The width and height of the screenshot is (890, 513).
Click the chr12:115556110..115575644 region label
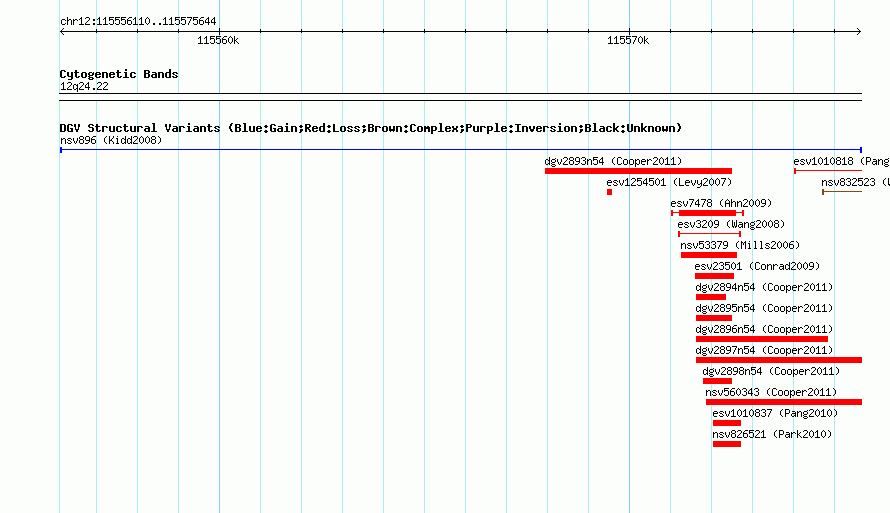138,21
